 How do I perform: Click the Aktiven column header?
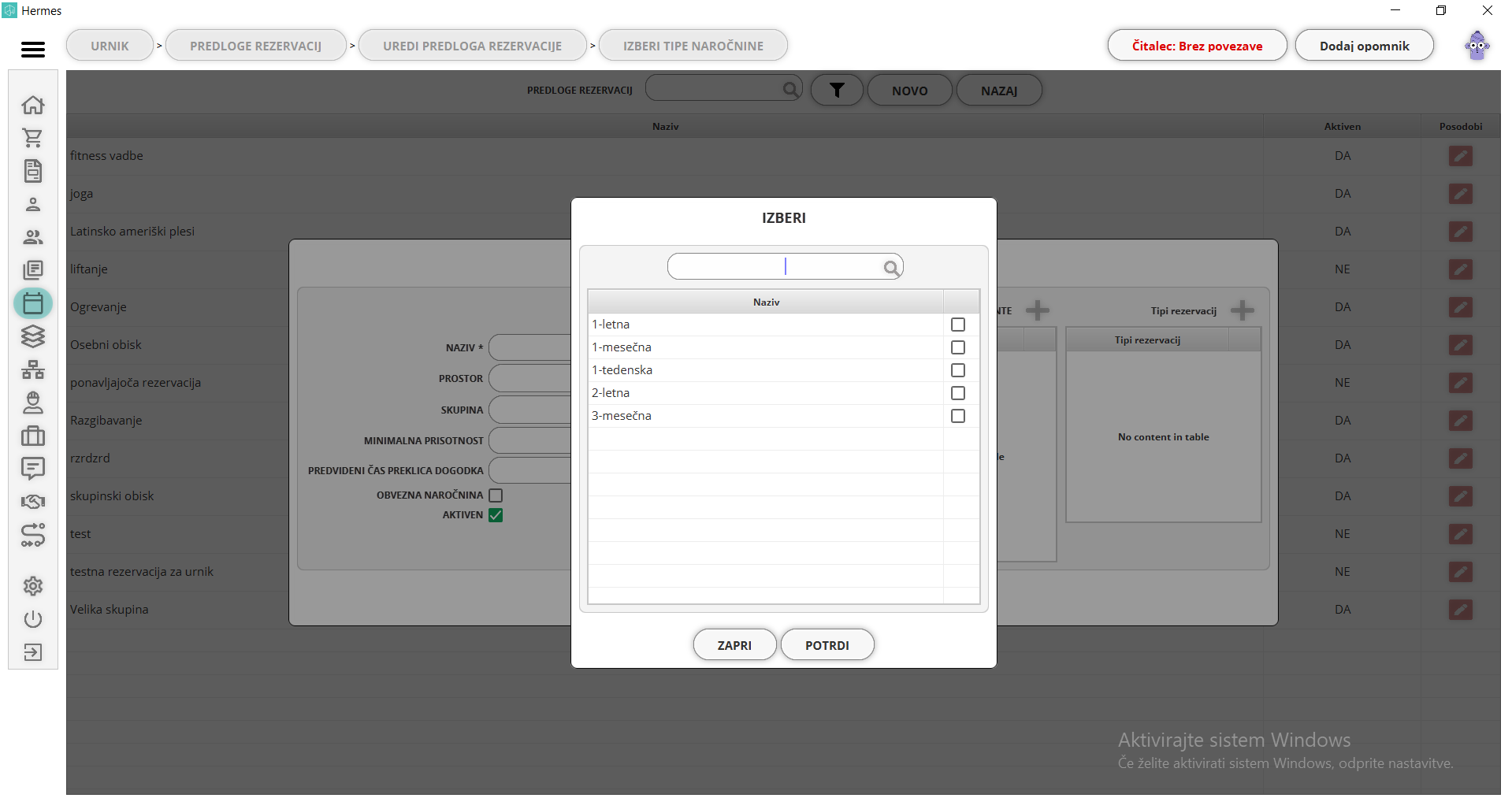point(1342,126)
